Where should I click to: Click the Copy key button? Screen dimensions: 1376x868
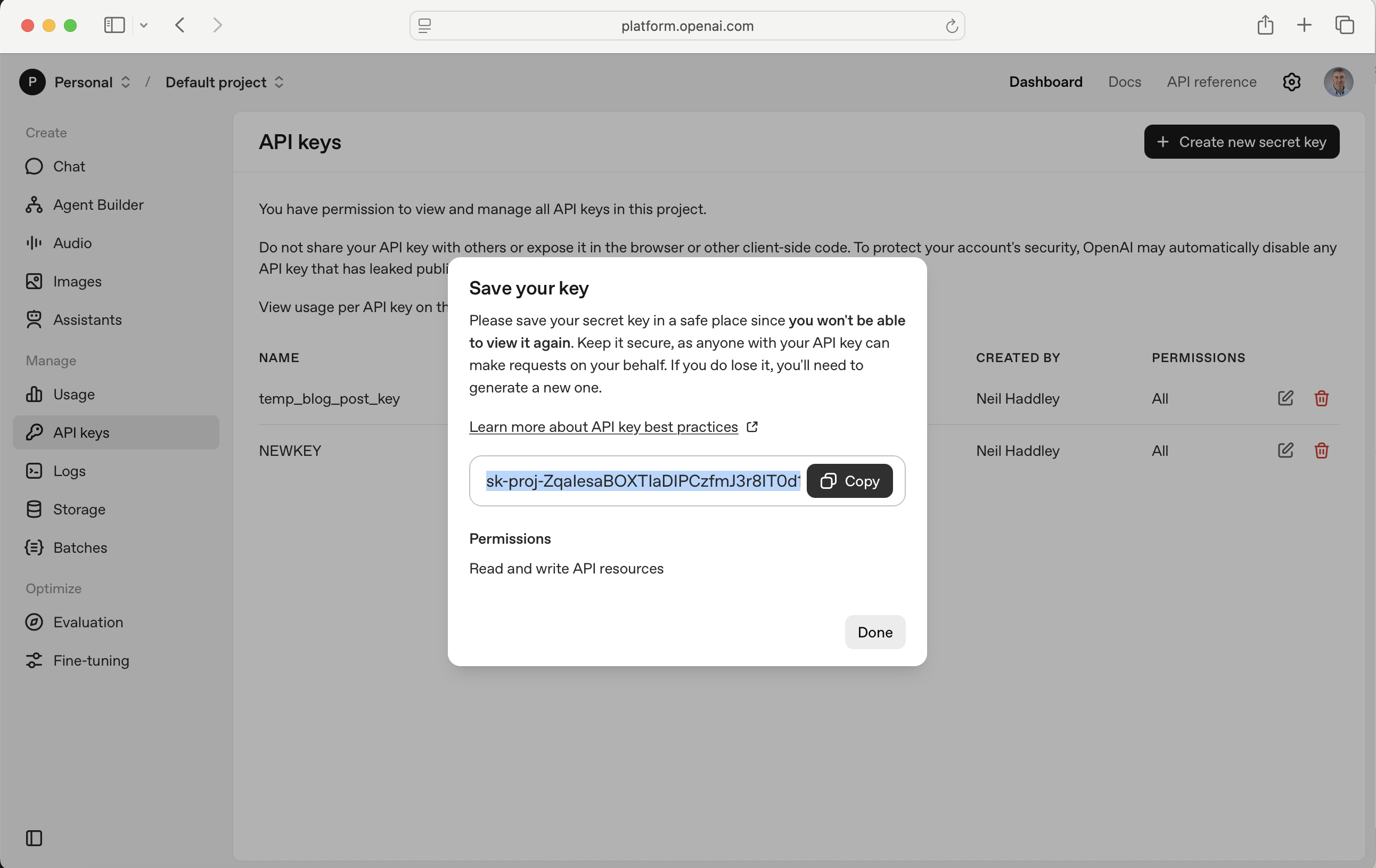849,480
